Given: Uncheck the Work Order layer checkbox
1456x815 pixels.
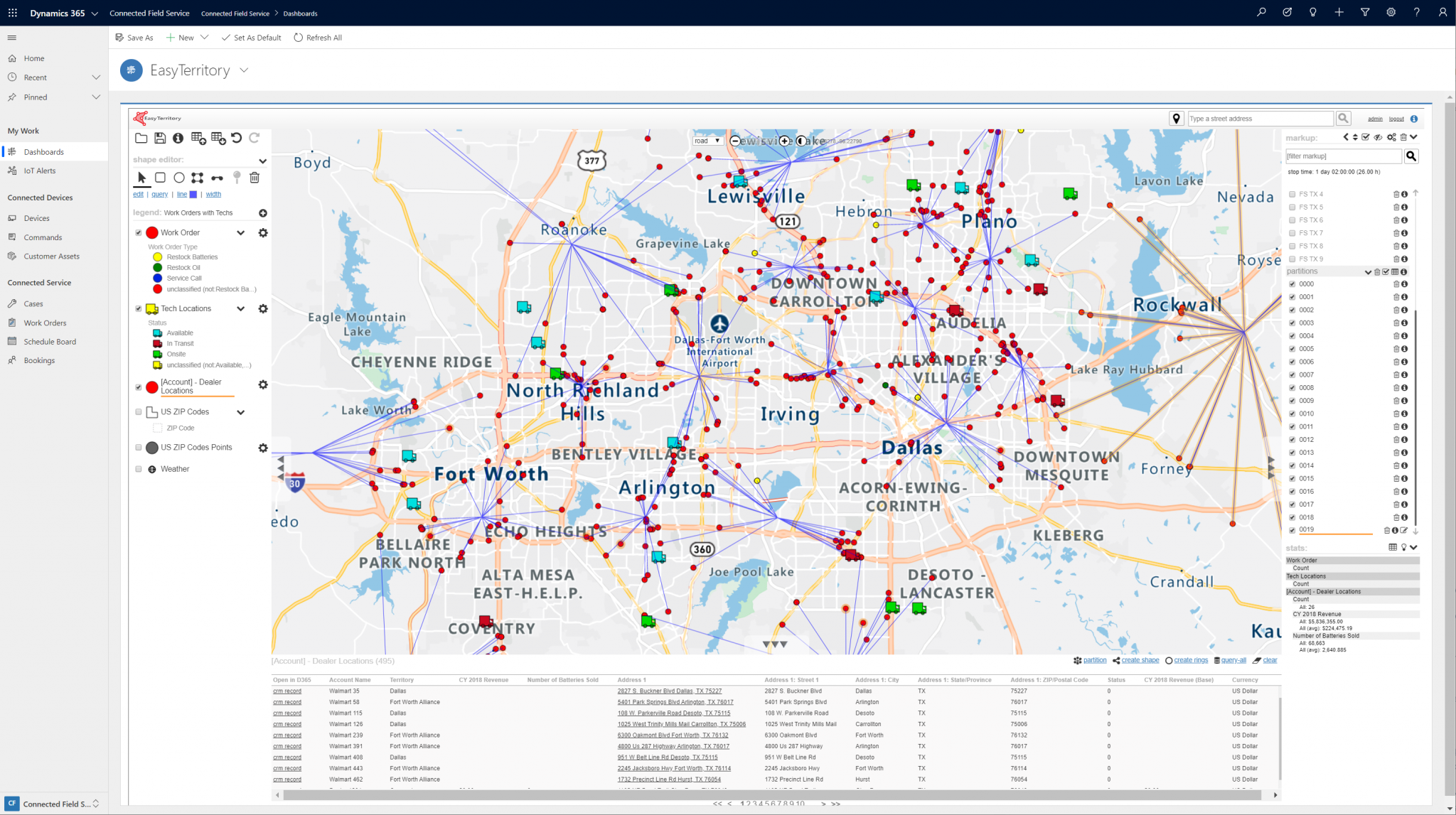Looking at the screenshot, I should coord(139,232).
